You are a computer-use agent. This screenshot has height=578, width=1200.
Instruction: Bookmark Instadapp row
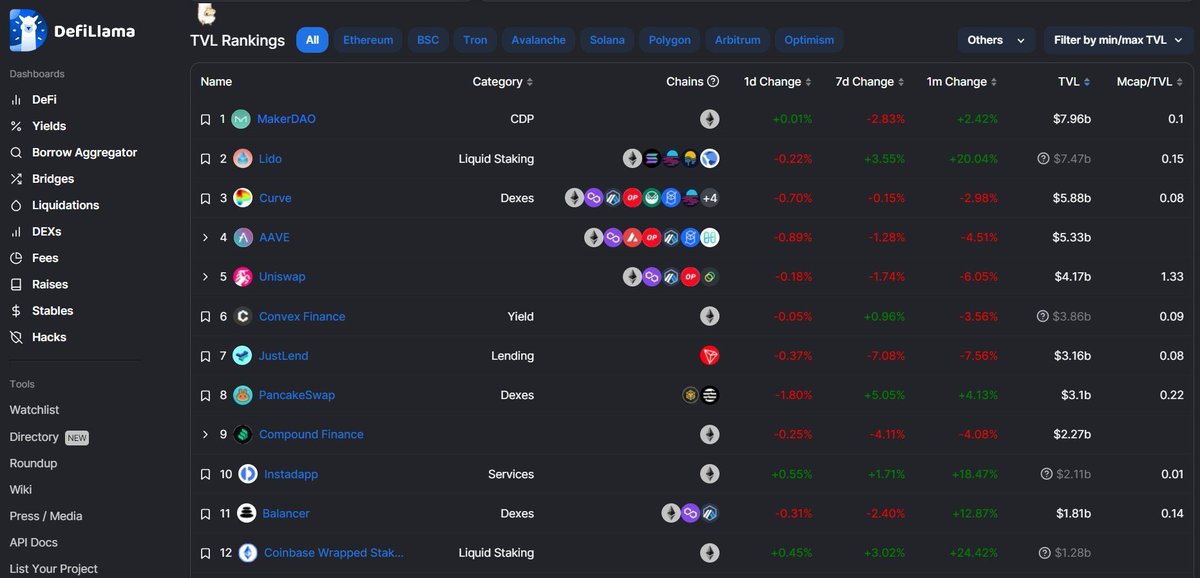[205, 474]
